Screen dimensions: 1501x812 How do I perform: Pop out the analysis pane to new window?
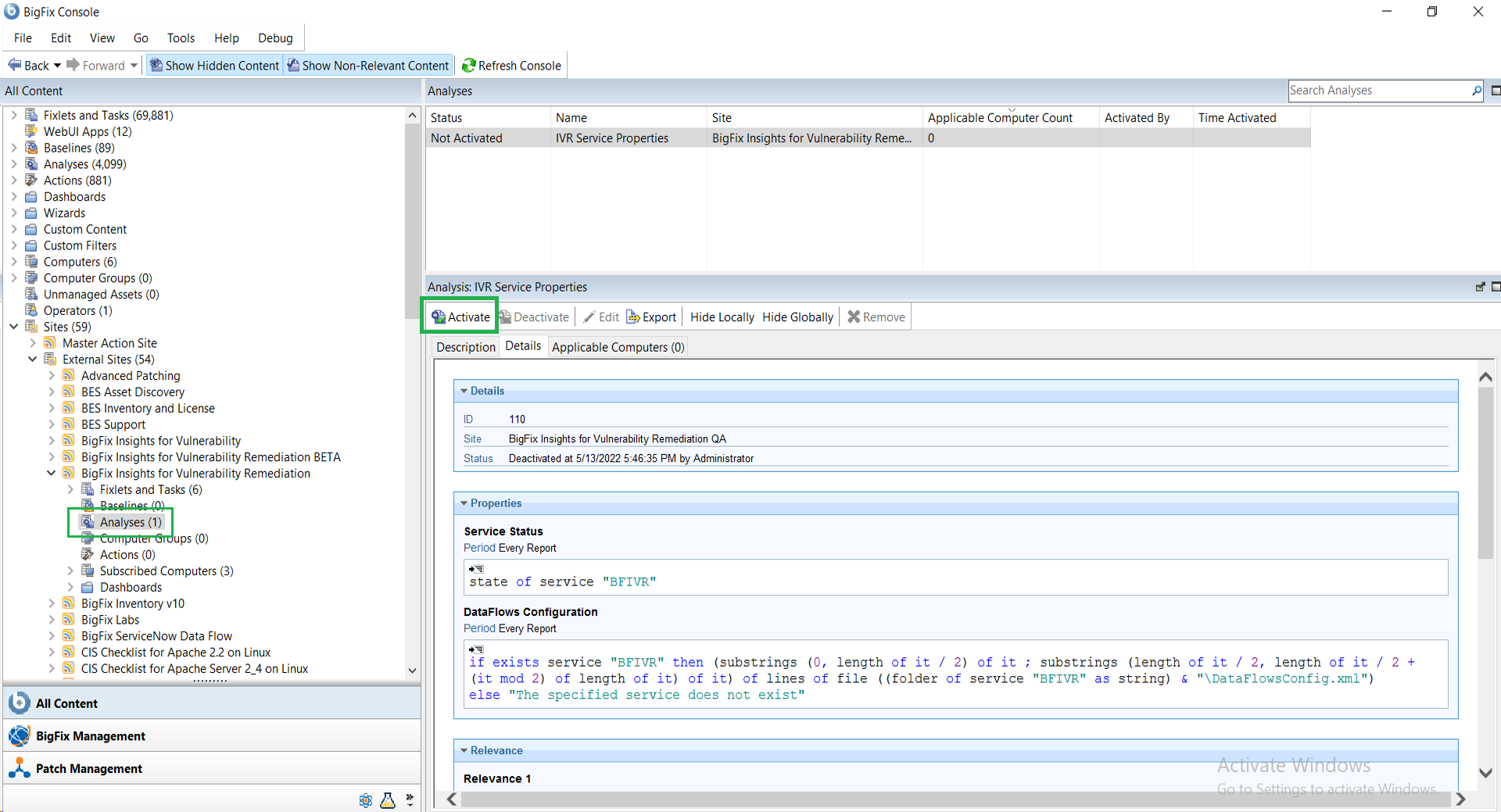pyautogui.click(x=1479, y=287)
